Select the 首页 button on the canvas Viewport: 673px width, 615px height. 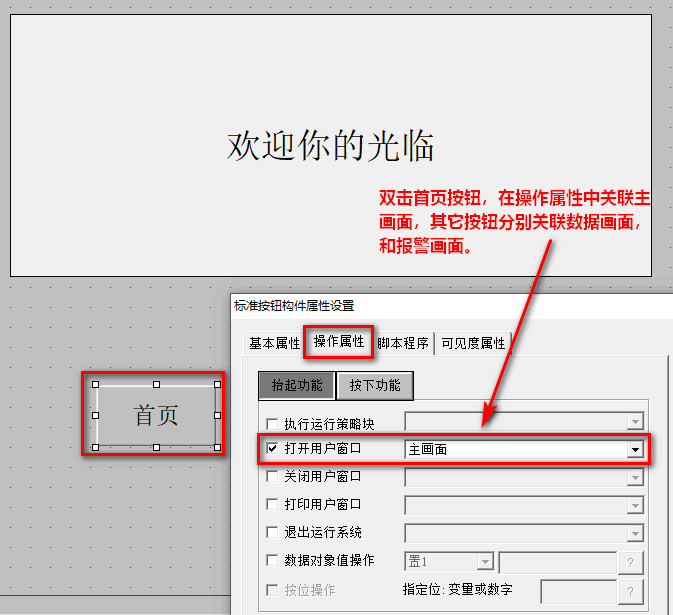(156, 415)
